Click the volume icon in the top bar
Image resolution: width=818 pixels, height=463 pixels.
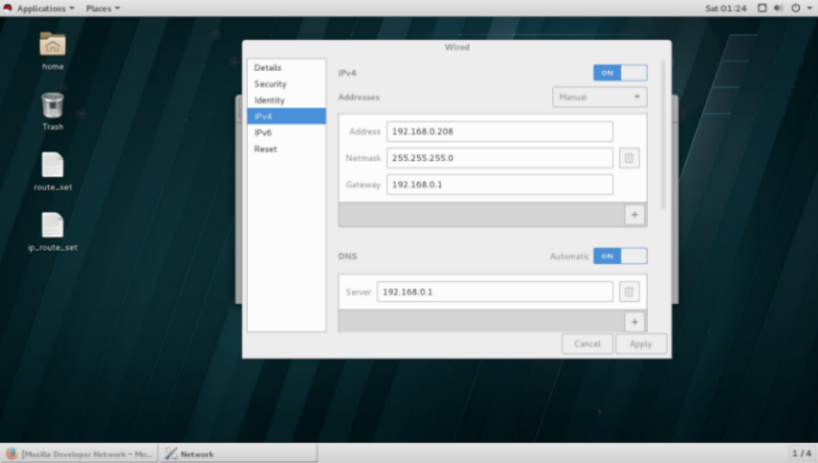pos(779,8)
